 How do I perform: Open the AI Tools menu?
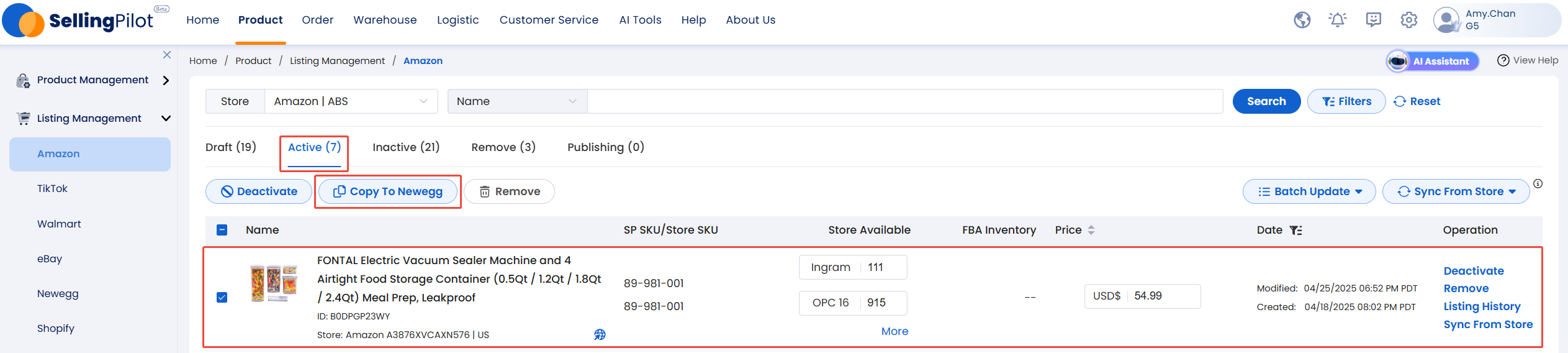coord(640,20)
